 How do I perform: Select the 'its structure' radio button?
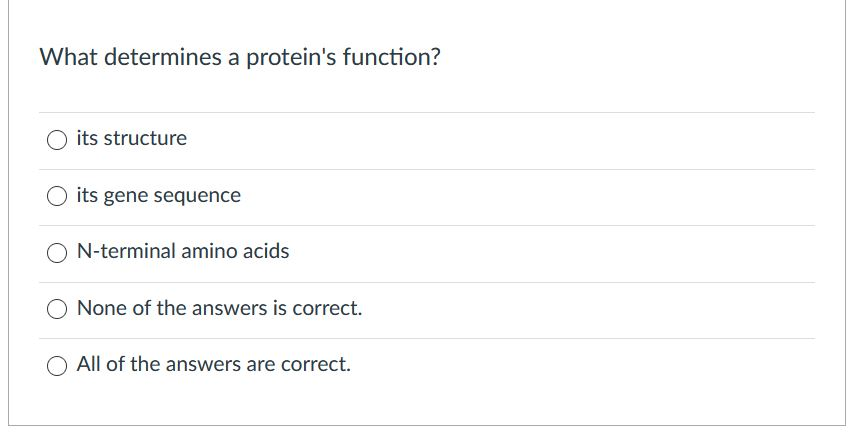(57, 140)
